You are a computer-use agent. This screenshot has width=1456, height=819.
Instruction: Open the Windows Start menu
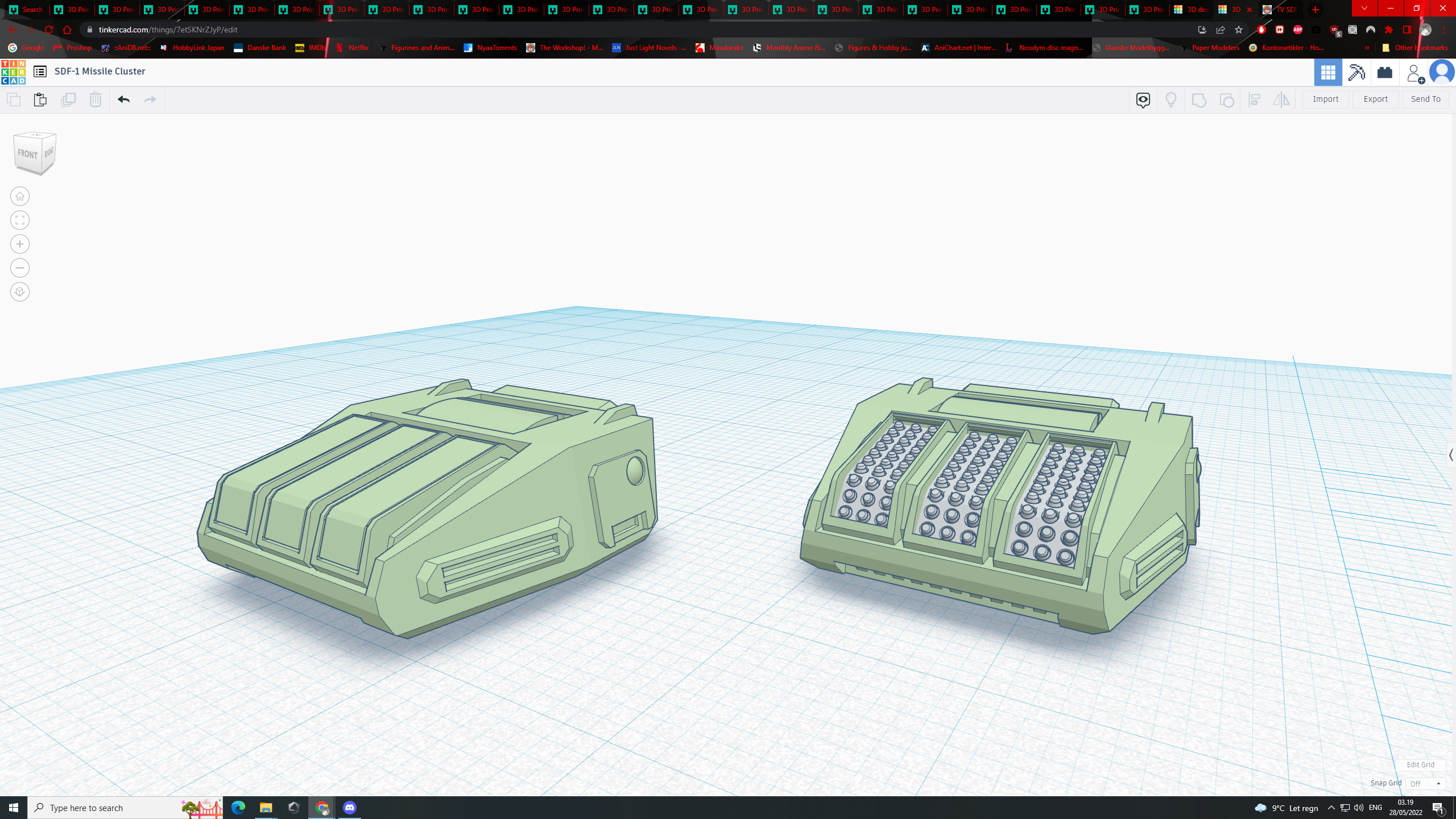(14, 808)
